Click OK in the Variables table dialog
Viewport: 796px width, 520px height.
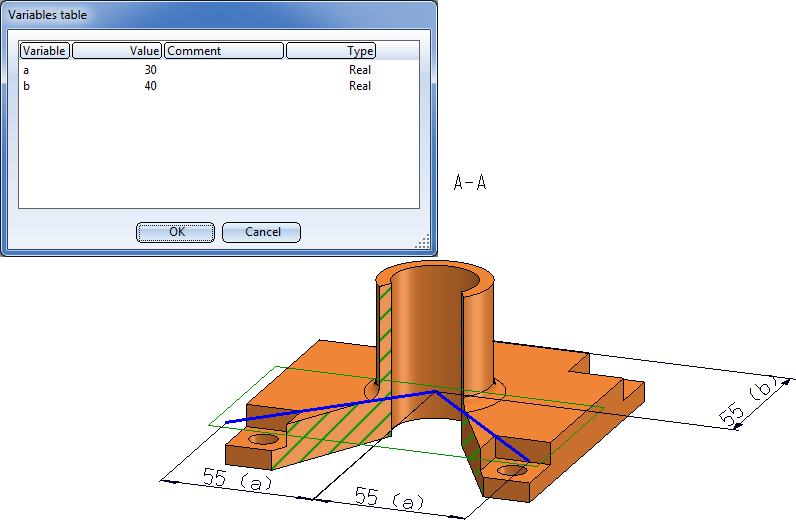pyautogui.click(x=175, y=232)
